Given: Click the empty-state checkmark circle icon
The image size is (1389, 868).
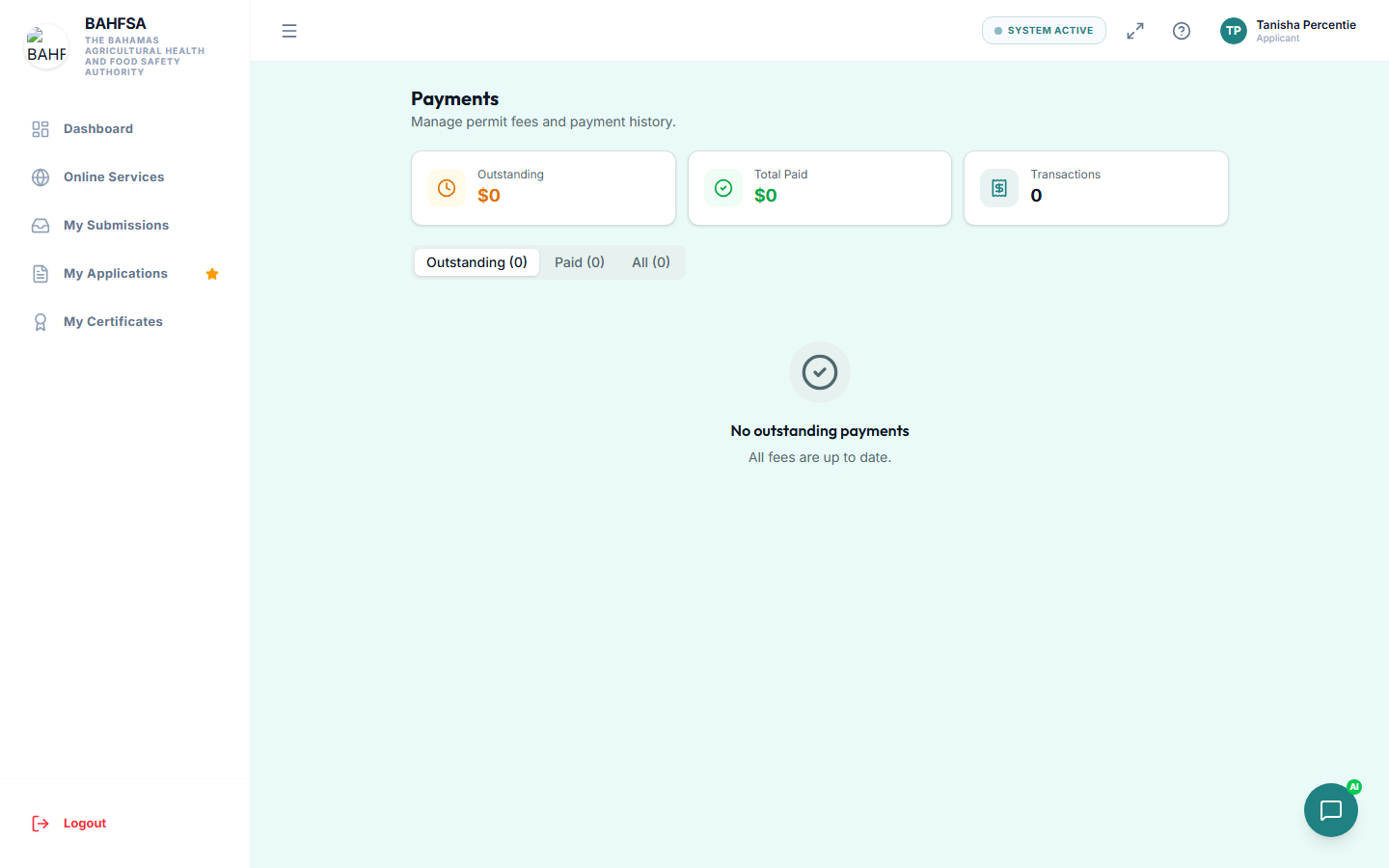Looking at the screenshot, I should (x=820, y=372).
